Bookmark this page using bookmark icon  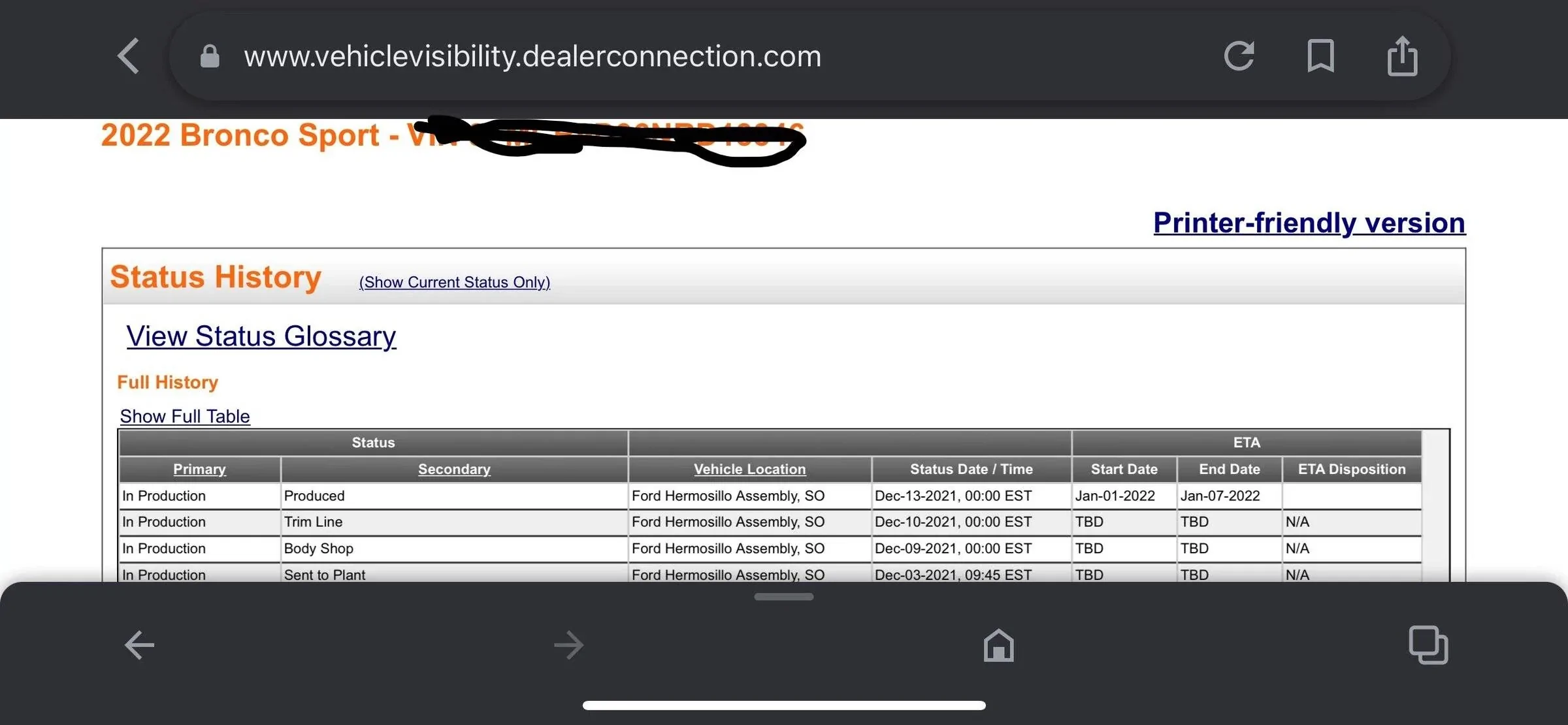point(1320,56)
